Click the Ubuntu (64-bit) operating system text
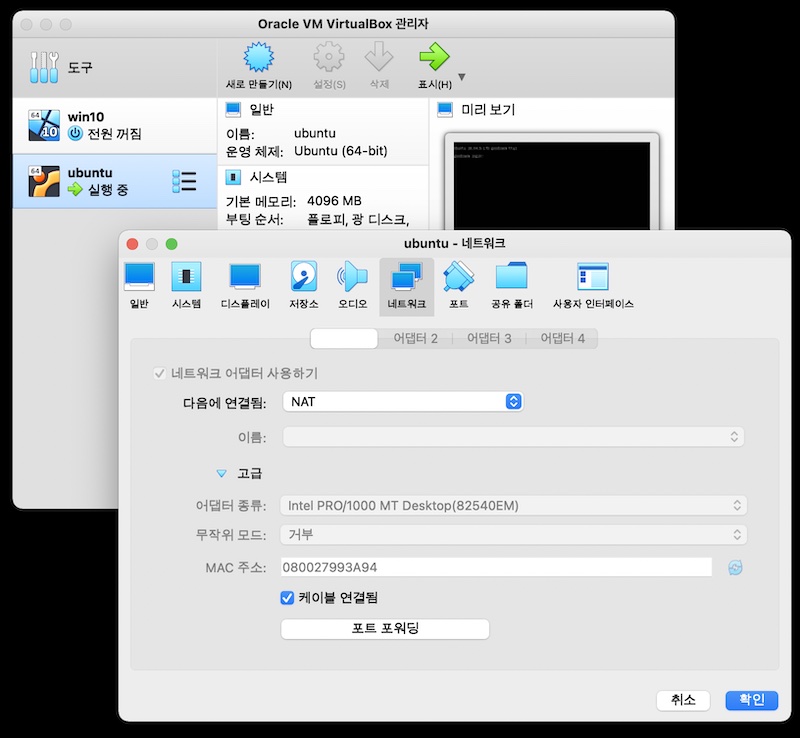The image size is (800, 738). click(x=341, y=151)
